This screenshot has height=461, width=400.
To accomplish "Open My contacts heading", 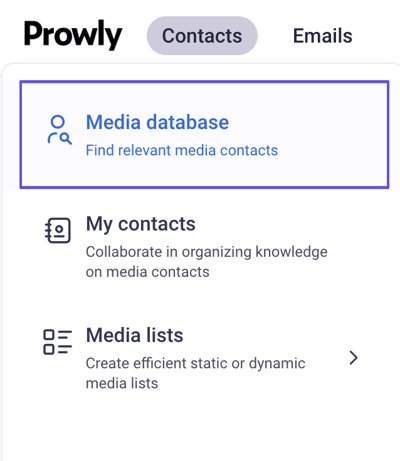I will (141, 224).
